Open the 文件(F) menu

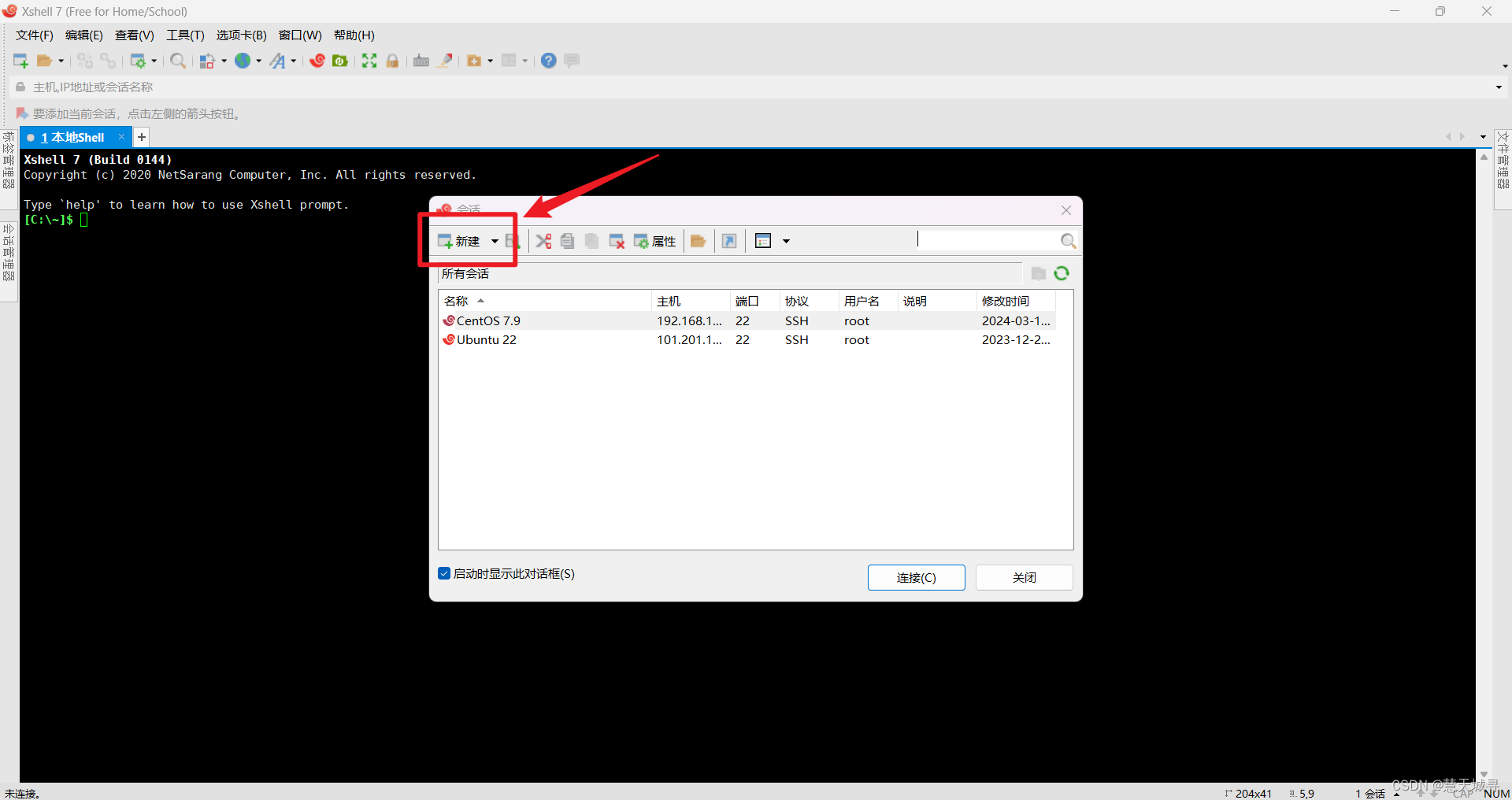35,35
